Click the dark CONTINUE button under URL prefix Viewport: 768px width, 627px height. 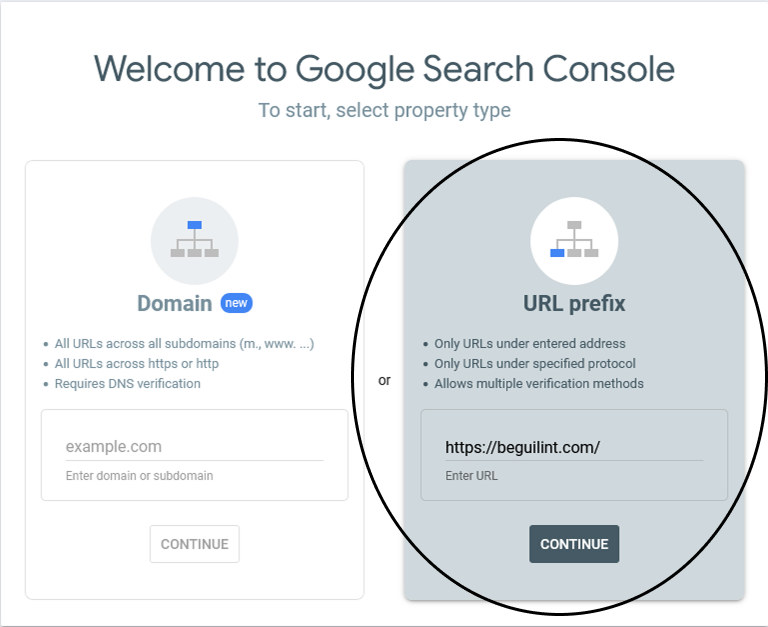point(574,544)
